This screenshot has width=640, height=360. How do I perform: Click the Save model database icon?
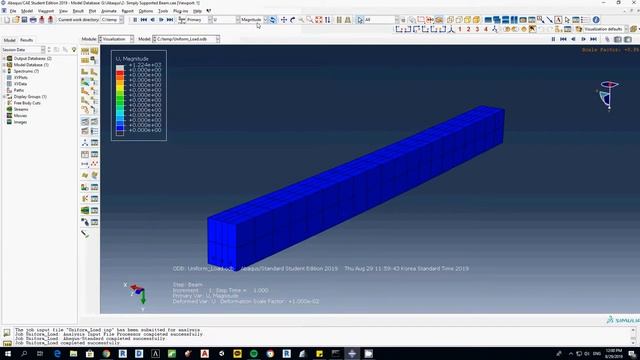[x=24, y=20]
